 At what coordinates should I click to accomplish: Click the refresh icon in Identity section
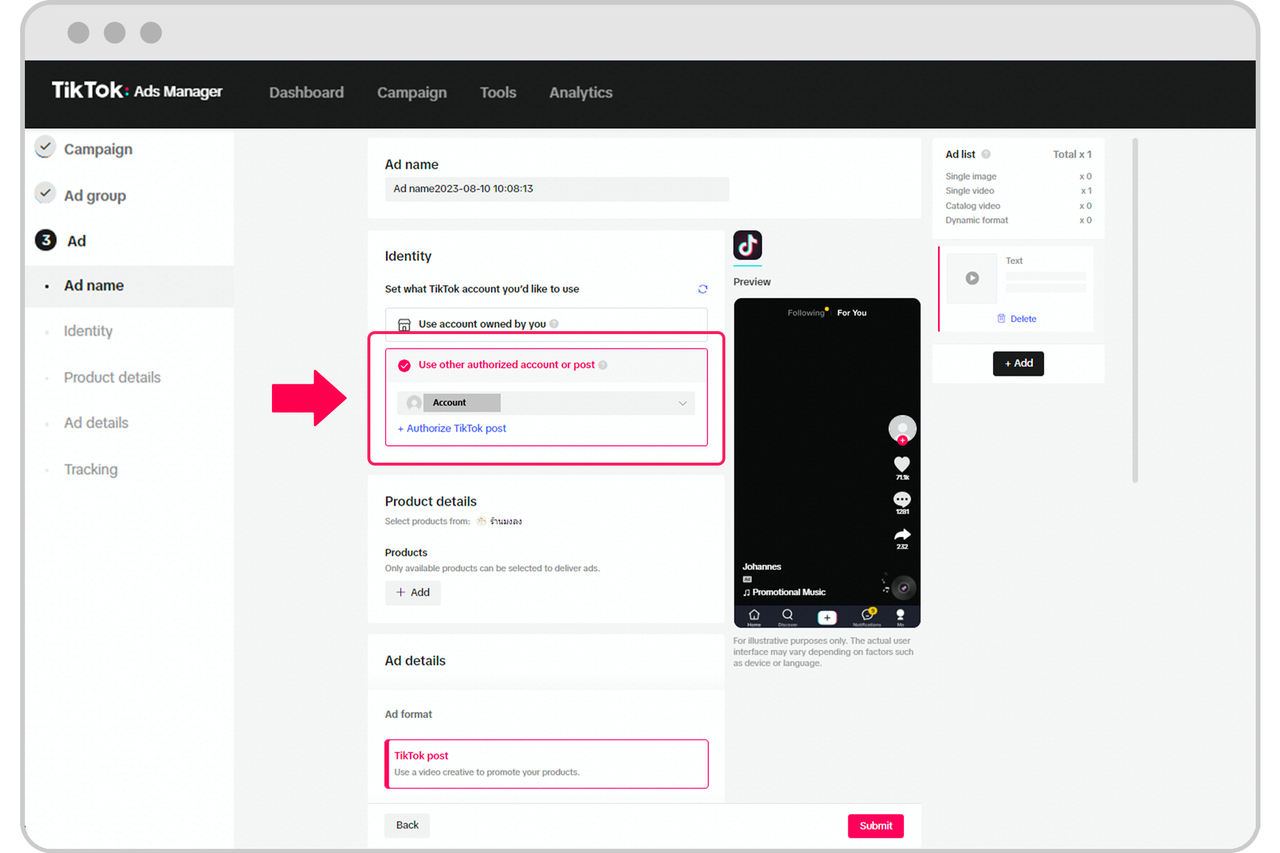[x=702, y=289]
